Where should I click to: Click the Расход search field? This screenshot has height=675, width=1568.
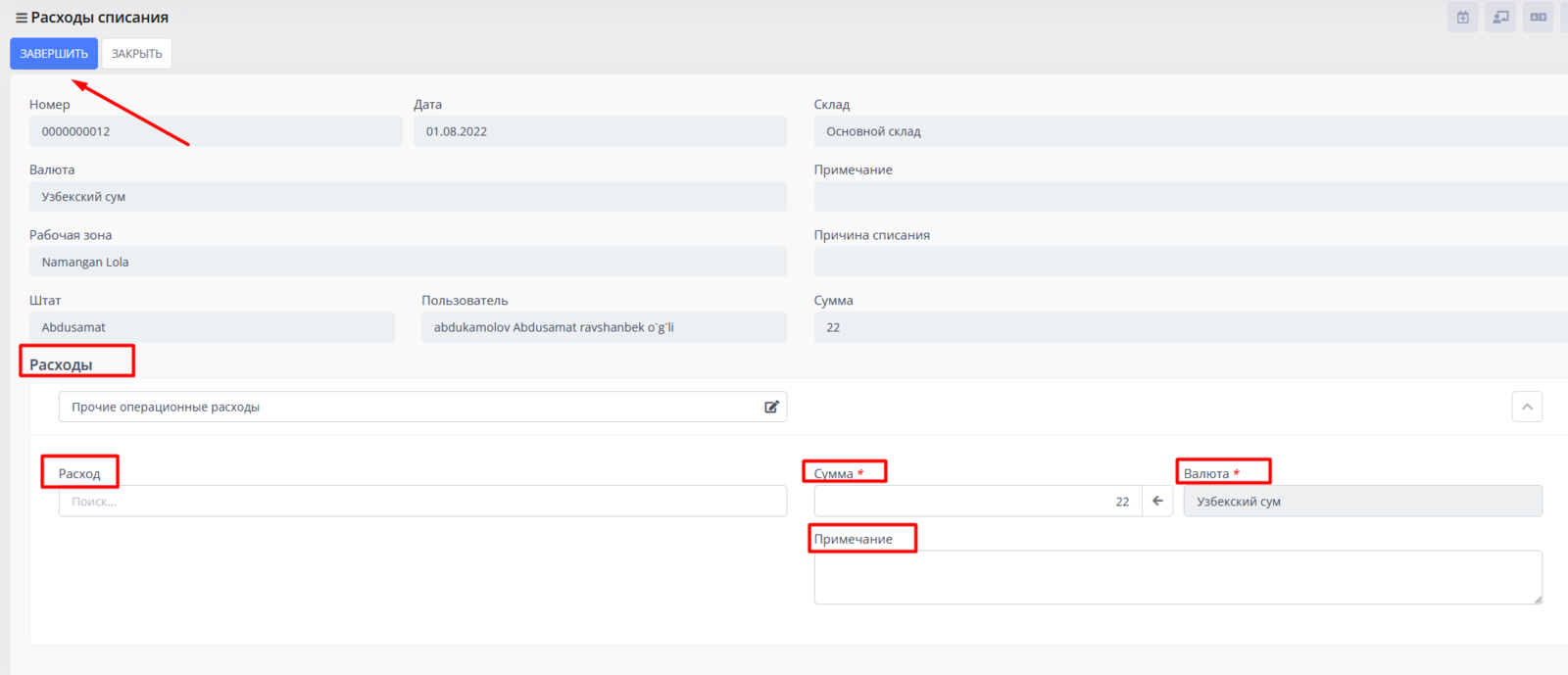(x=421, y=502)
